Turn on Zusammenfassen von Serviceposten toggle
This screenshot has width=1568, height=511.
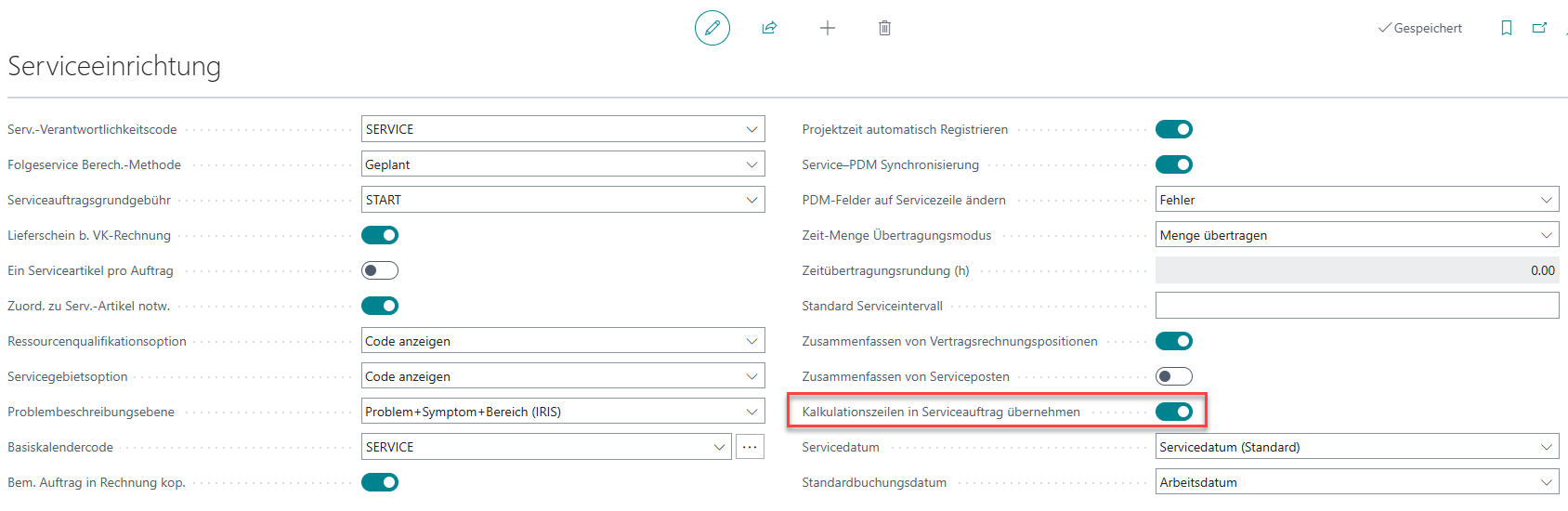[1174, 376]
